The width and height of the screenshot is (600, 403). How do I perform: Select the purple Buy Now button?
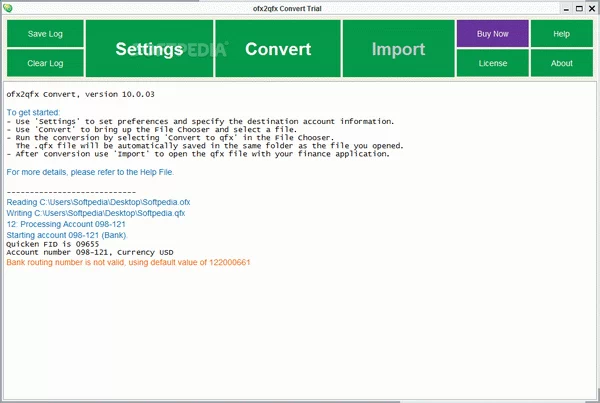[x=493, y=34]
